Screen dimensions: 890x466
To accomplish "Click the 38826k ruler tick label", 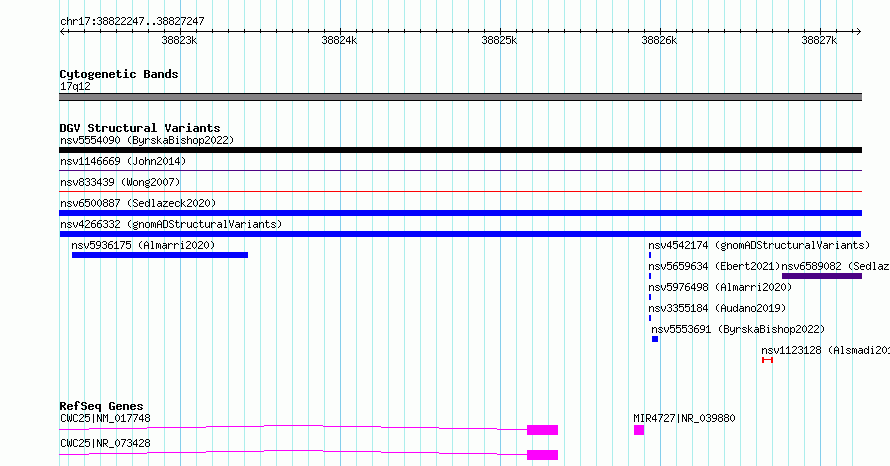I will [x=660, y=40].
